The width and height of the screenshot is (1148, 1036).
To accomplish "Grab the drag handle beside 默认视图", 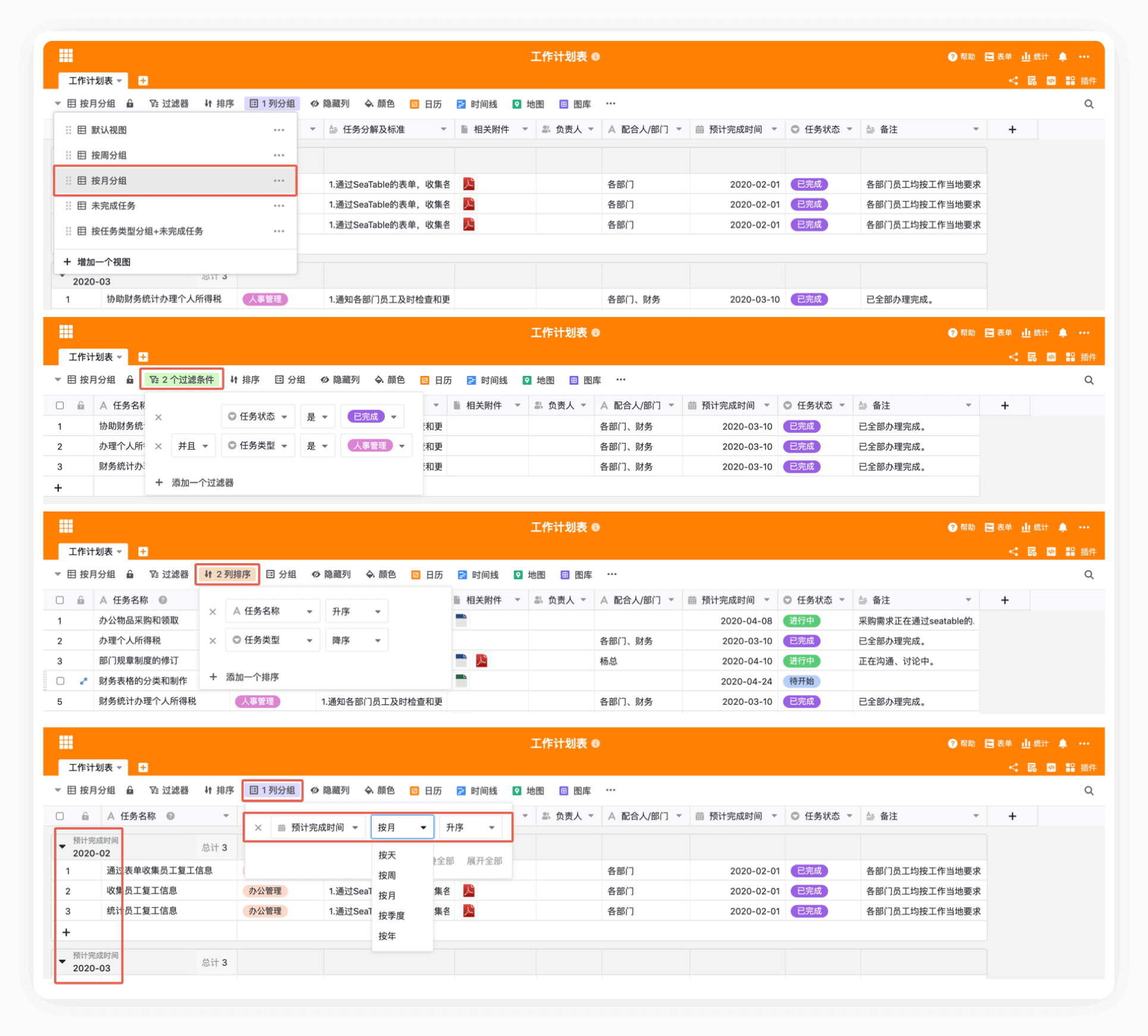I will pyautogui.click(x=68, y=130).
